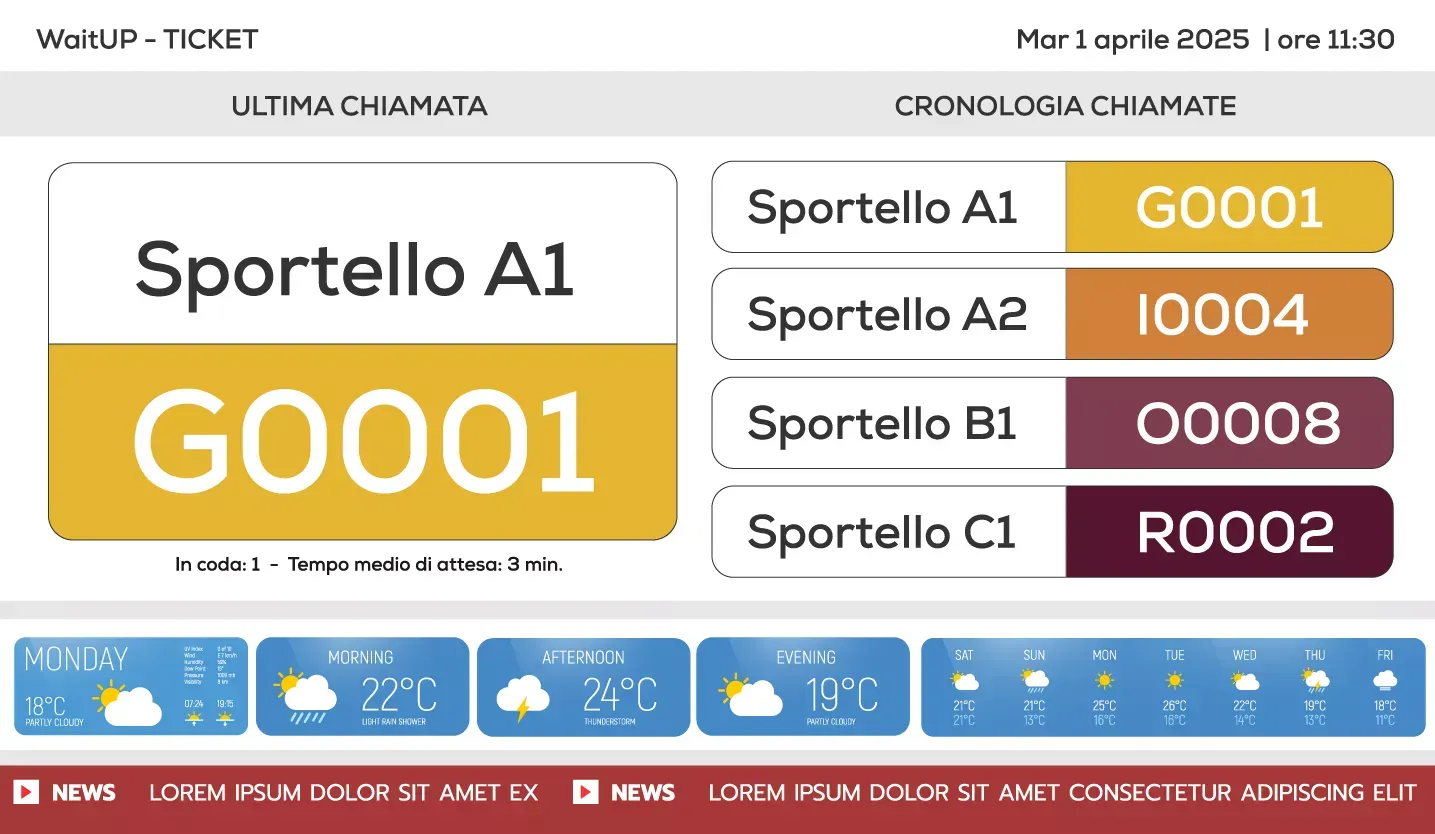
Task: Click Friday's cloudy forecast icon
Action: (x=1385, y=681)
